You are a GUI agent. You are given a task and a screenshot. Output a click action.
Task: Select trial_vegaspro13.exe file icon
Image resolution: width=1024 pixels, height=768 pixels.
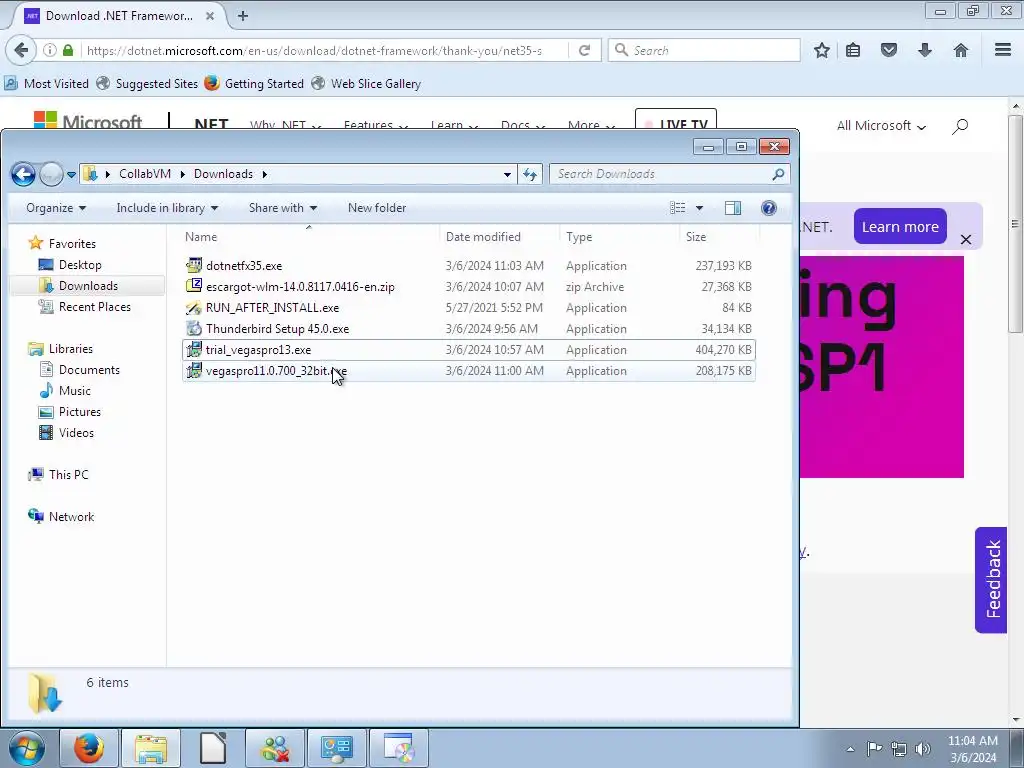click(x=194, y=349)
